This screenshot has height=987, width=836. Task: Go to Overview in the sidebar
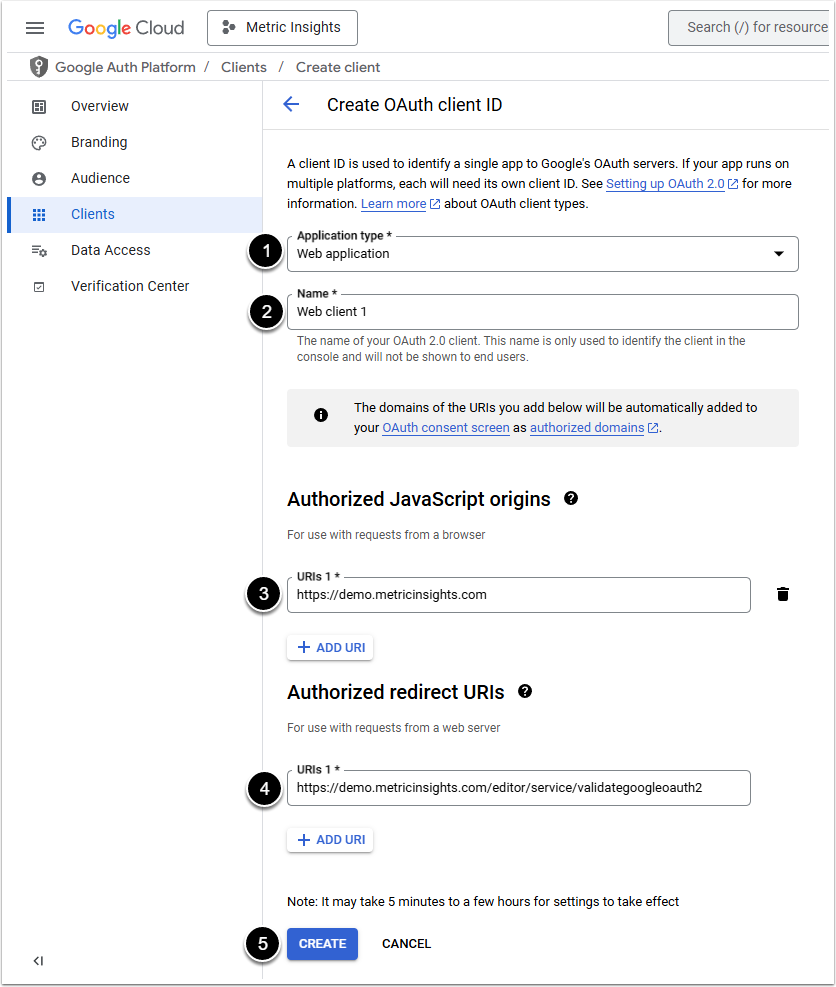pos(100,106)
